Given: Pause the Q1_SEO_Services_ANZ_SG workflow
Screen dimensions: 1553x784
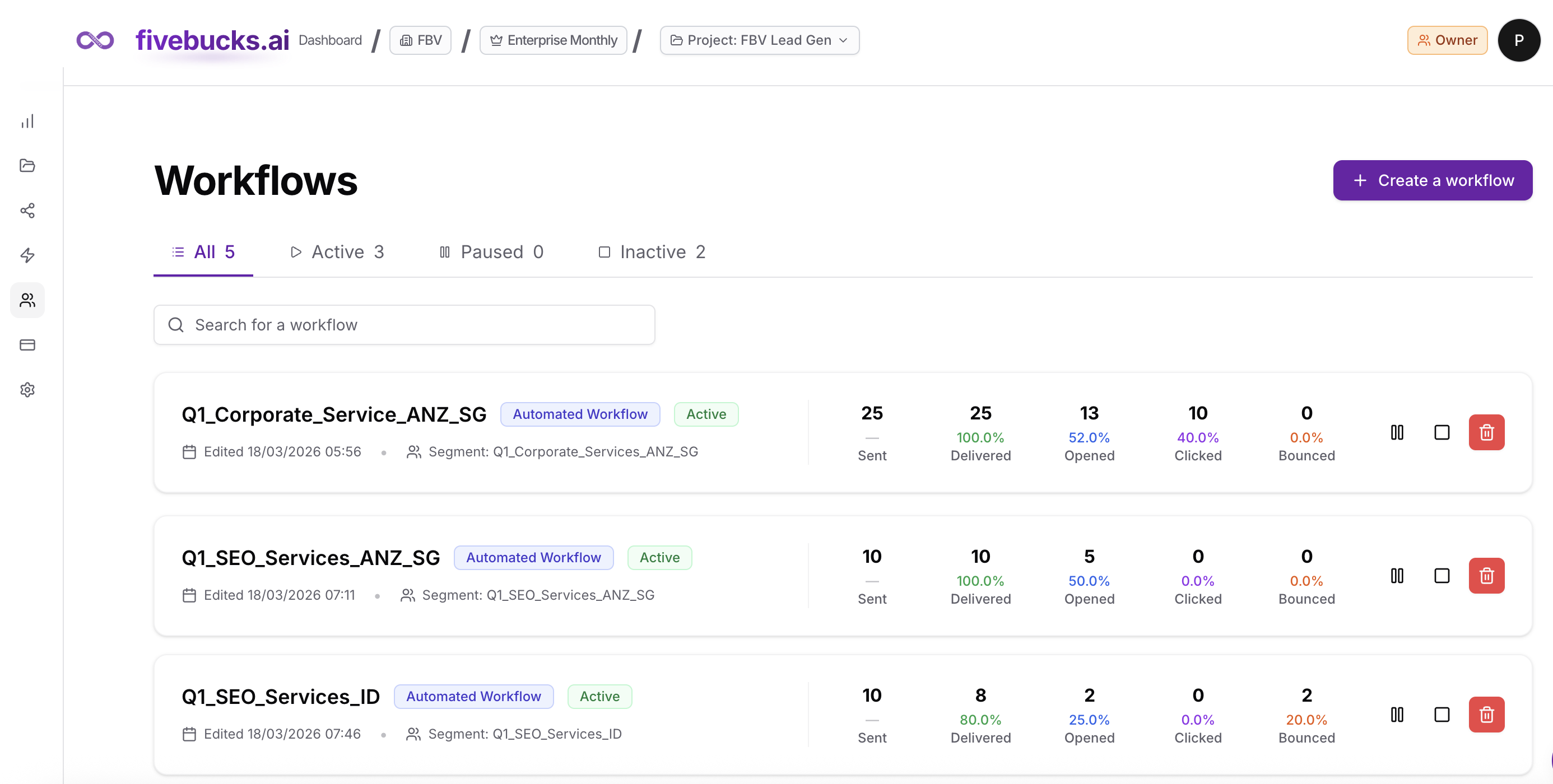Looking at the screenshot, I should tap(1396, 576).
